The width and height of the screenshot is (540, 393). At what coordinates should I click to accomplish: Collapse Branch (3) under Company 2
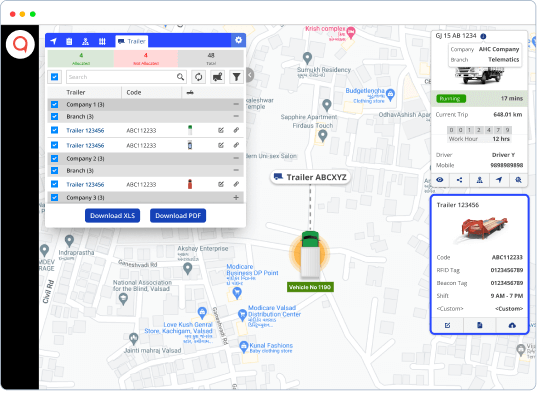[236, 170]
